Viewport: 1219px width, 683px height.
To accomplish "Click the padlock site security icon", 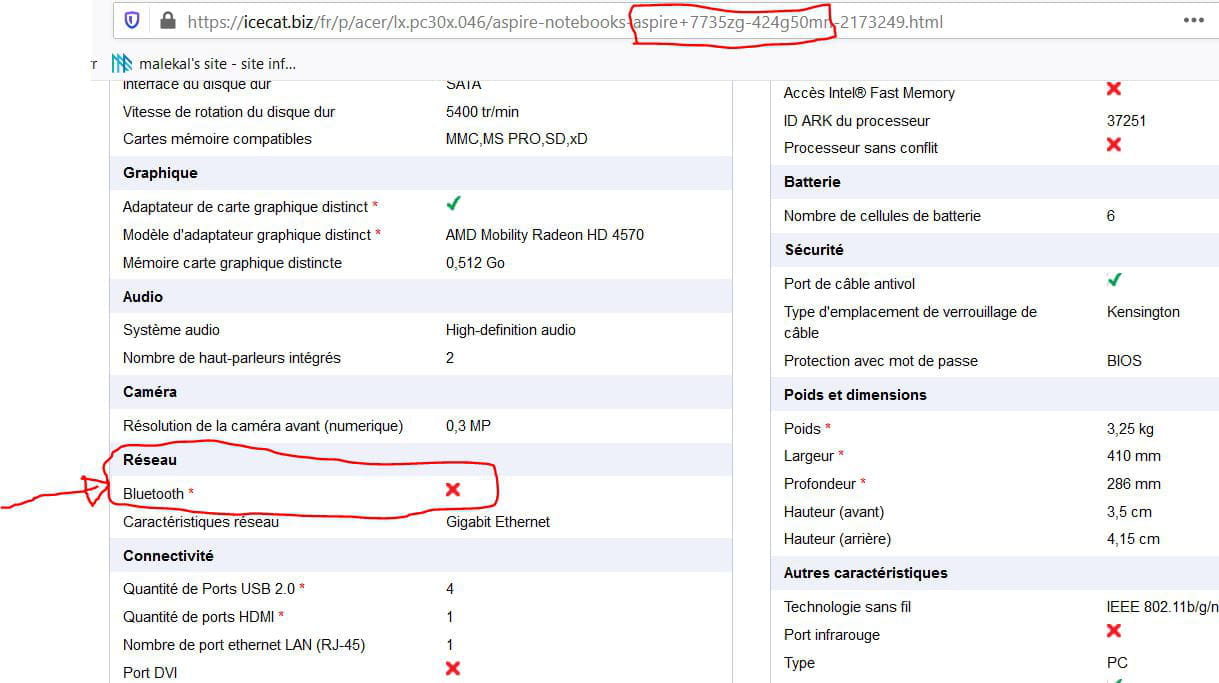I will (x=167, y=20).
